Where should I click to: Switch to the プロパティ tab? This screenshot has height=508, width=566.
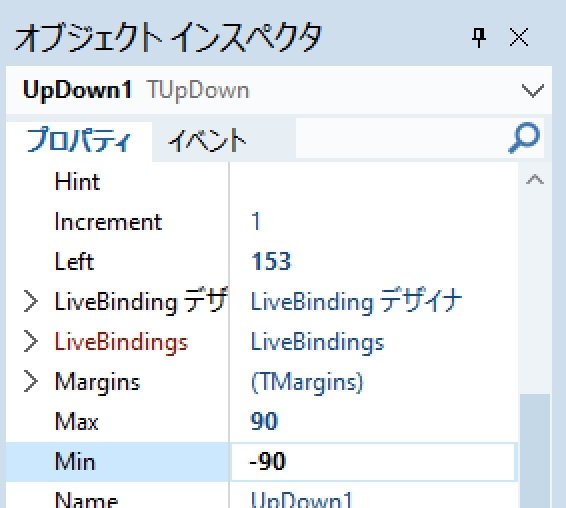coord(79,141)
